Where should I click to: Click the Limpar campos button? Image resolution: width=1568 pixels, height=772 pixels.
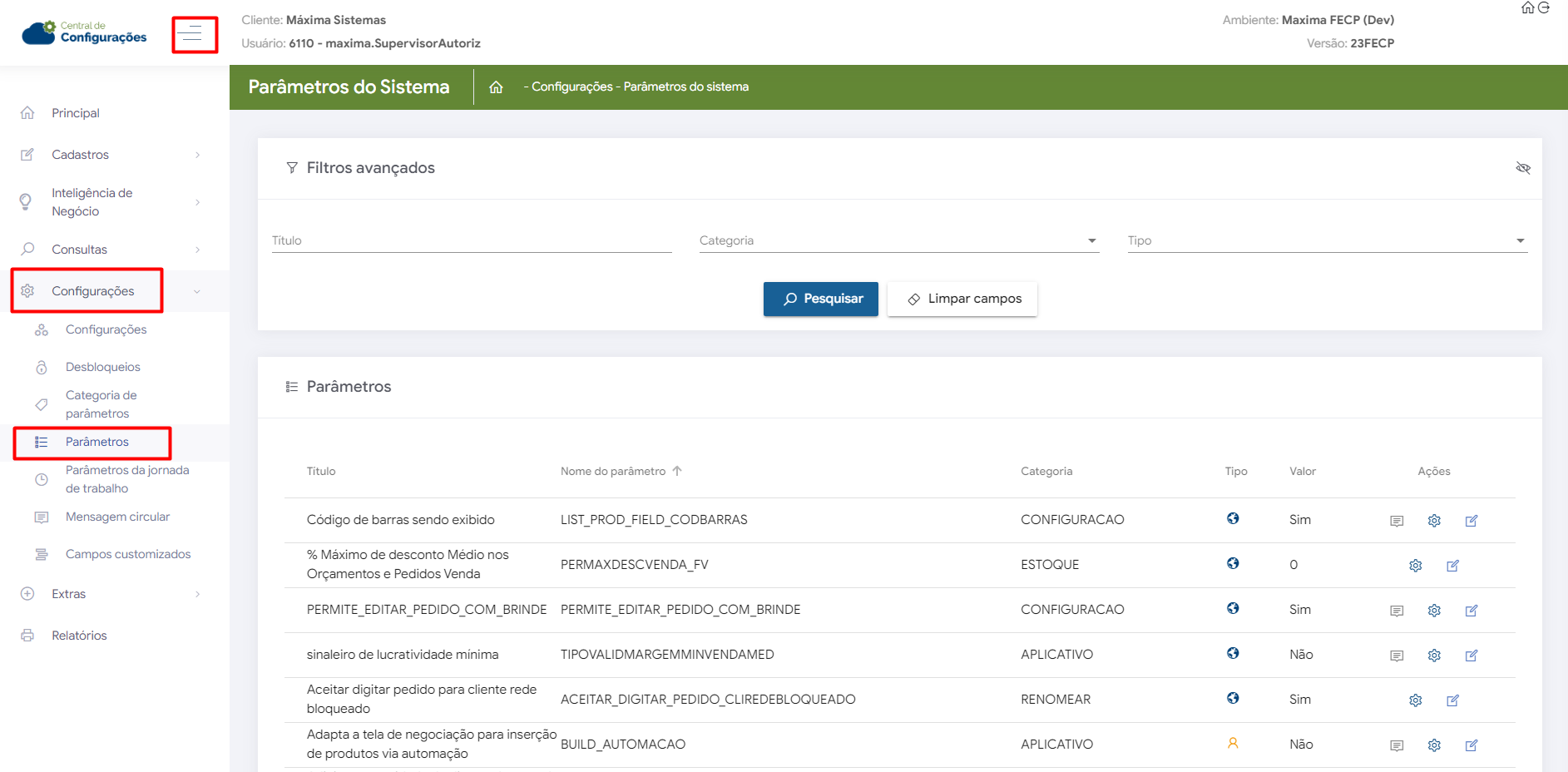[x=962, y=299]
